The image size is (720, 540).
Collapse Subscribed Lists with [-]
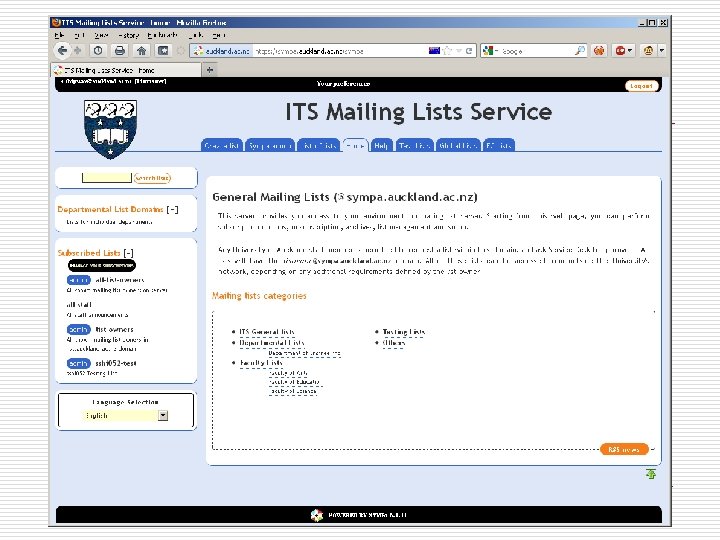[x=129, y=253]
